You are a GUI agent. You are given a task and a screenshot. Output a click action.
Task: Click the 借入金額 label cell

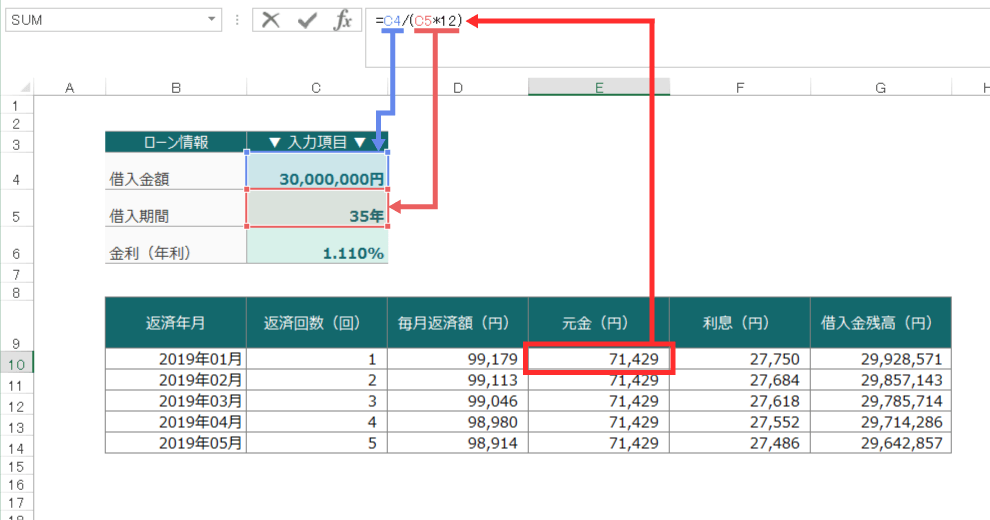[x=176, y=171]
